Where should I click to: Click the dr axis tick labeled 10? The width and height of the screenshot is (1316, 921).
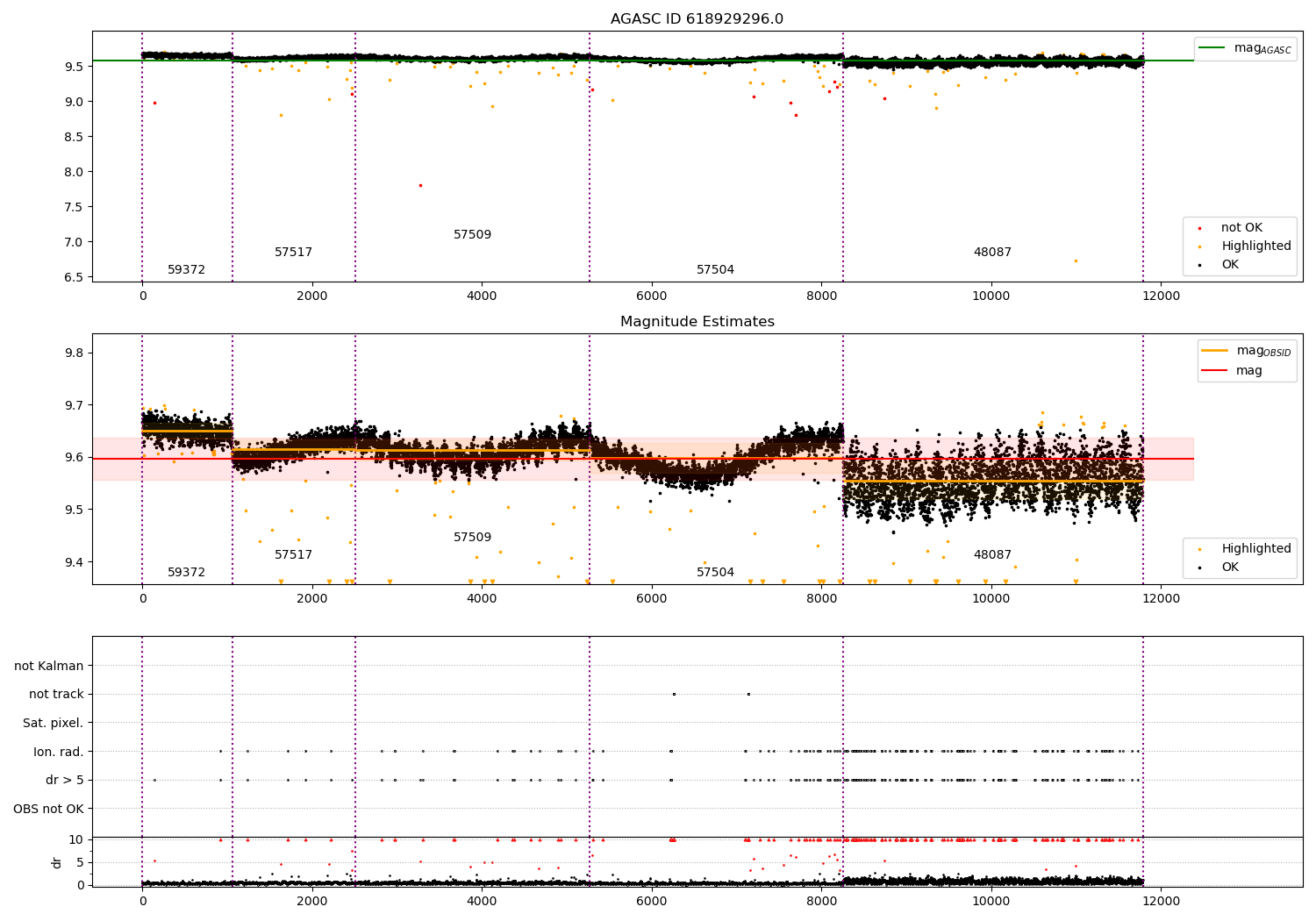[76, 839]
